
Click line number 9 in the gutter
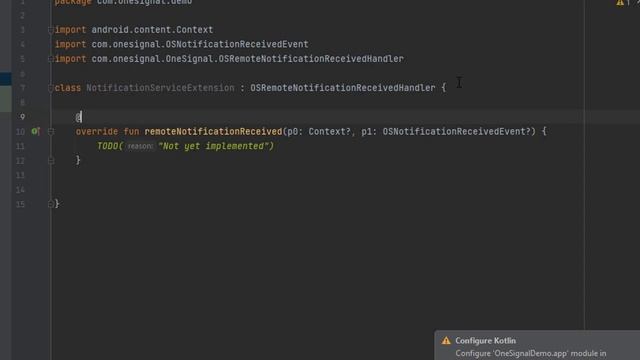coord(22,117)
